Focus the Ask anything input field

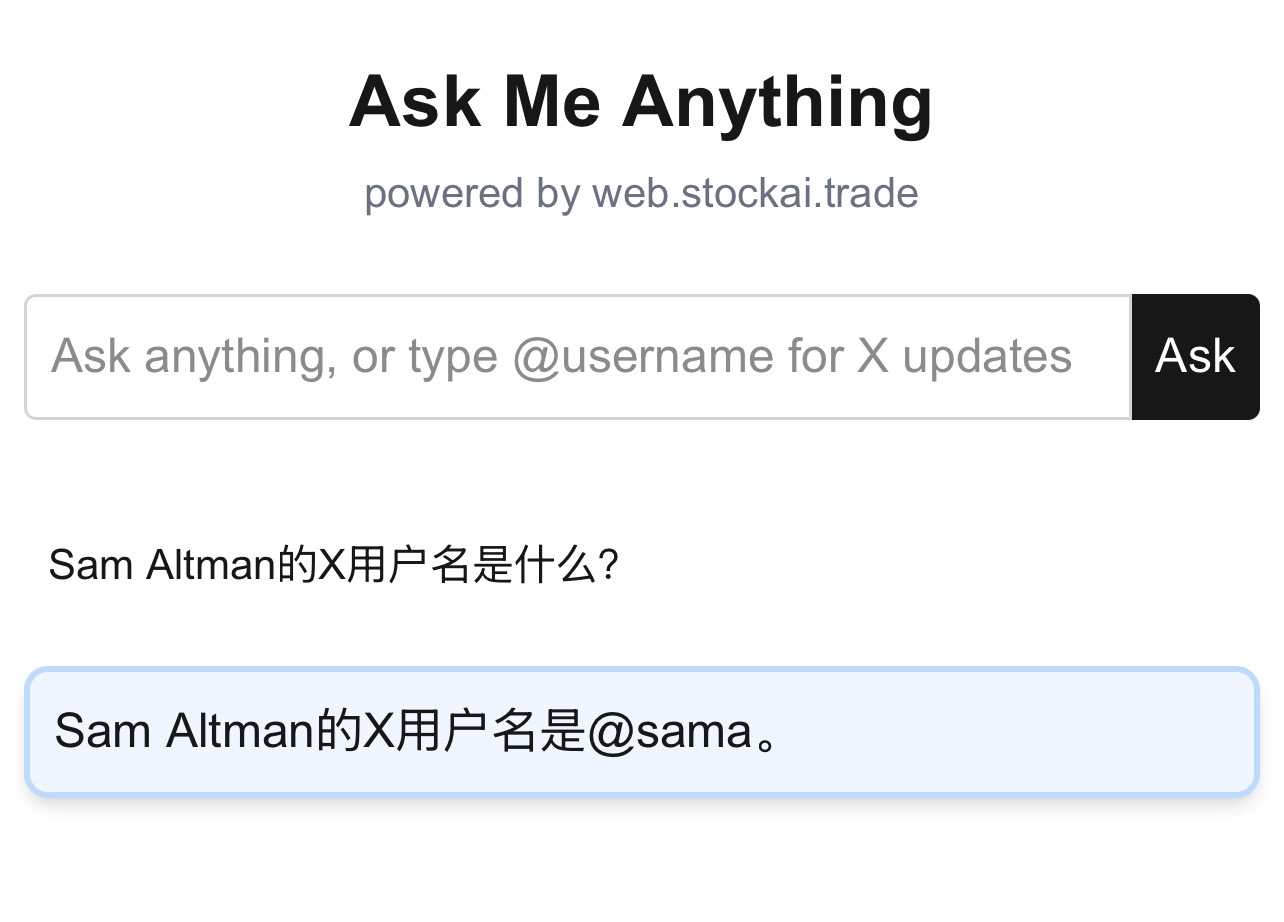(578, 357)
